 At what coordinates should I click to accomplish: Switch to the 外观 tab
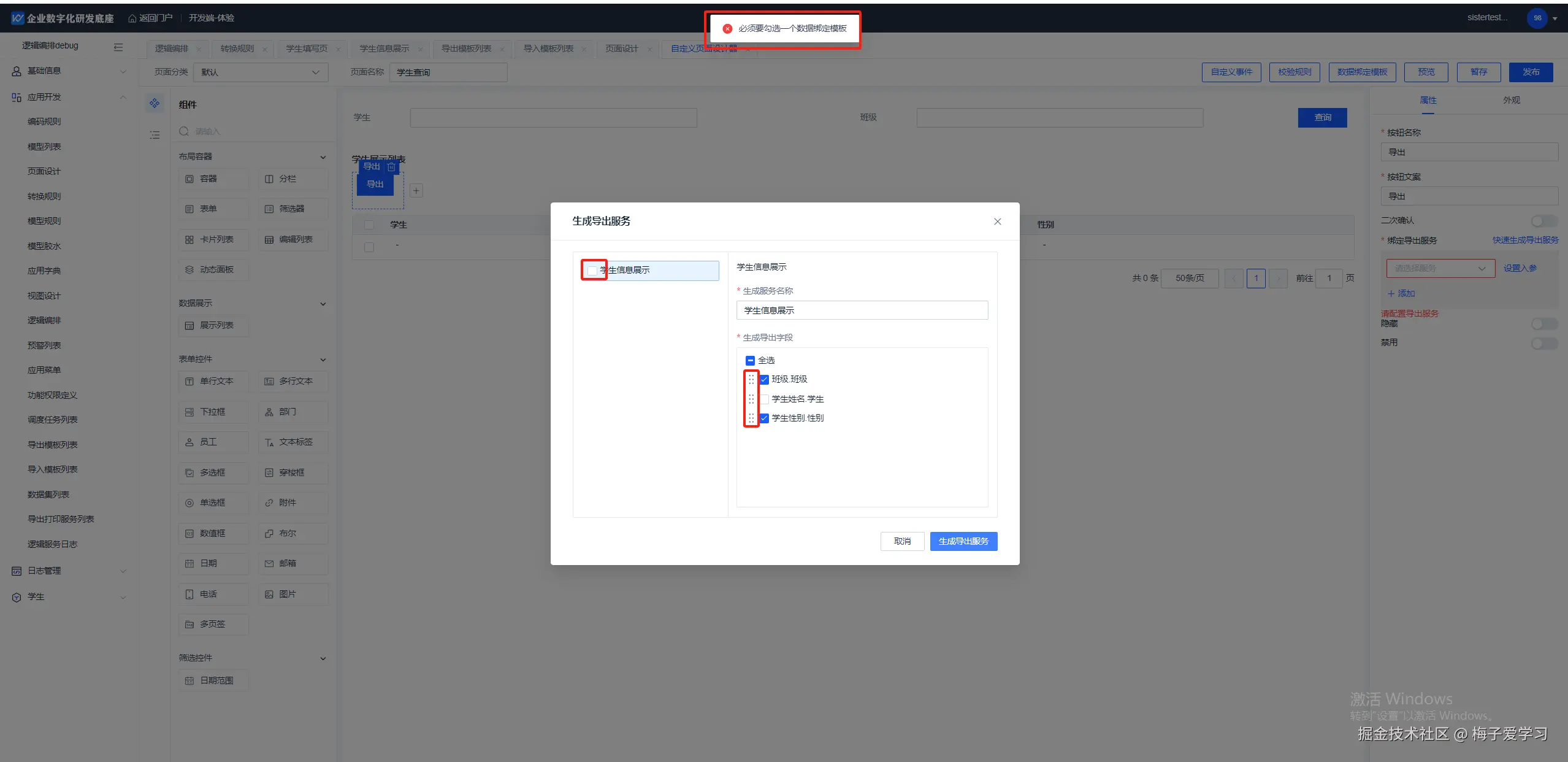click(1511, 100)
